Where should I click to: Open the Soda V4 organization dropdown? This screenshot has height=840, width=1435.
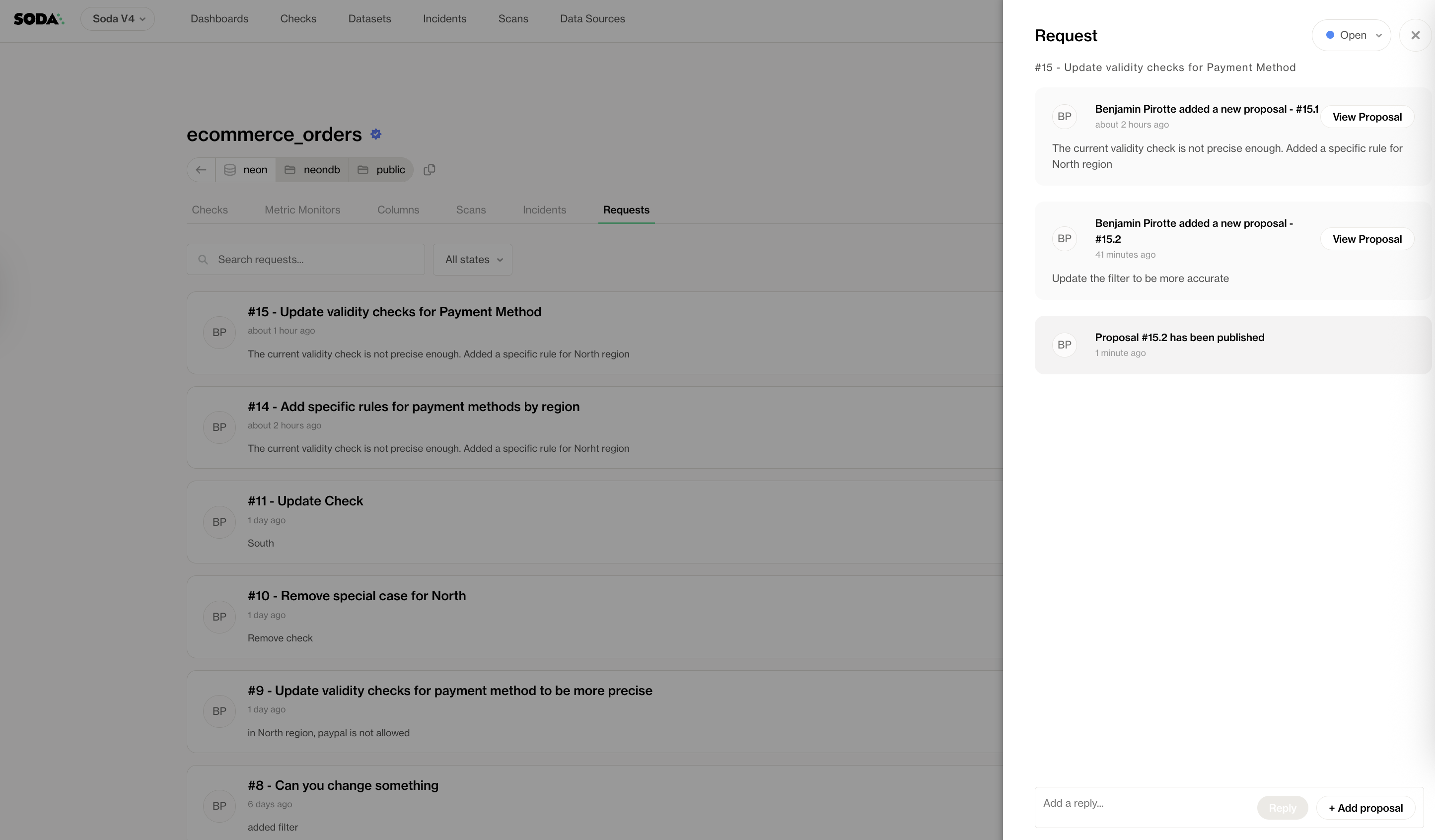118,19
